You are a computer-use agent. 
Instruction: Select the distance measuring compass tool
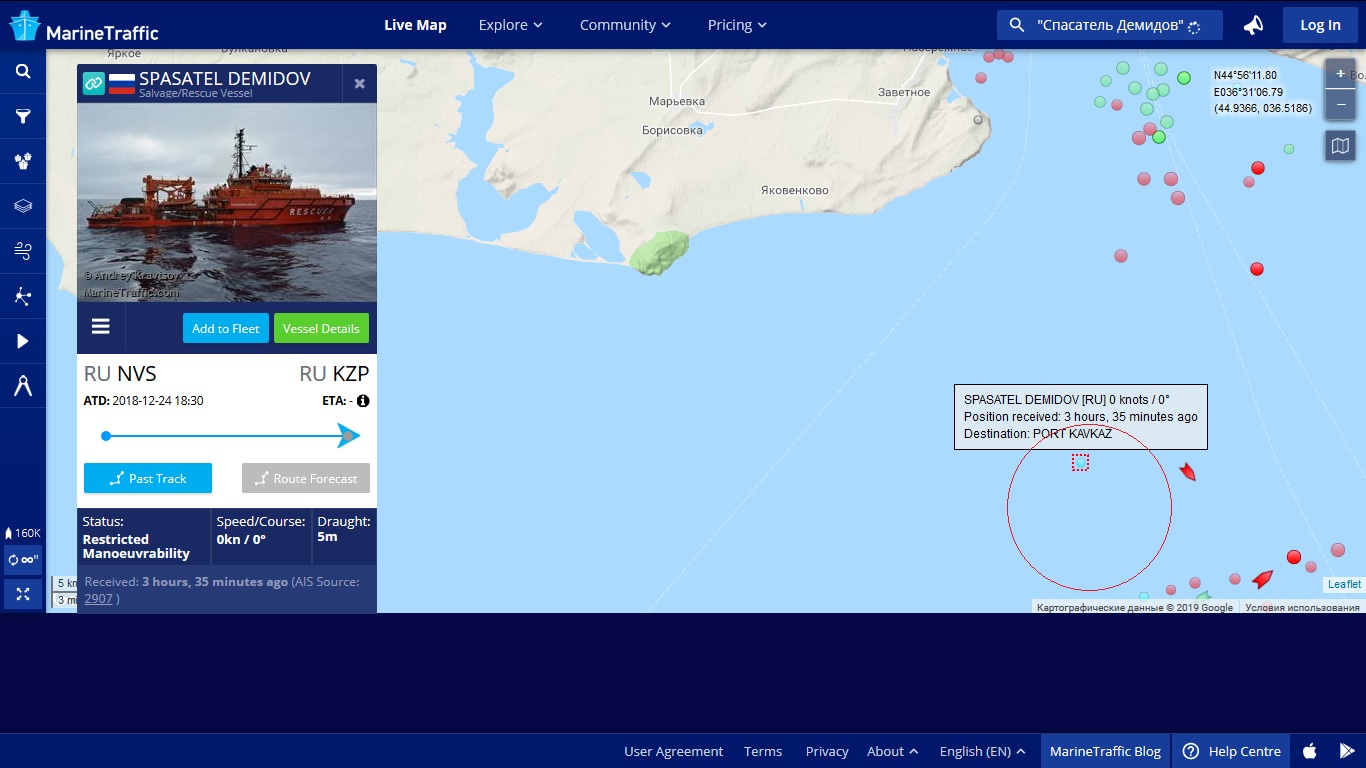(23, 386)
